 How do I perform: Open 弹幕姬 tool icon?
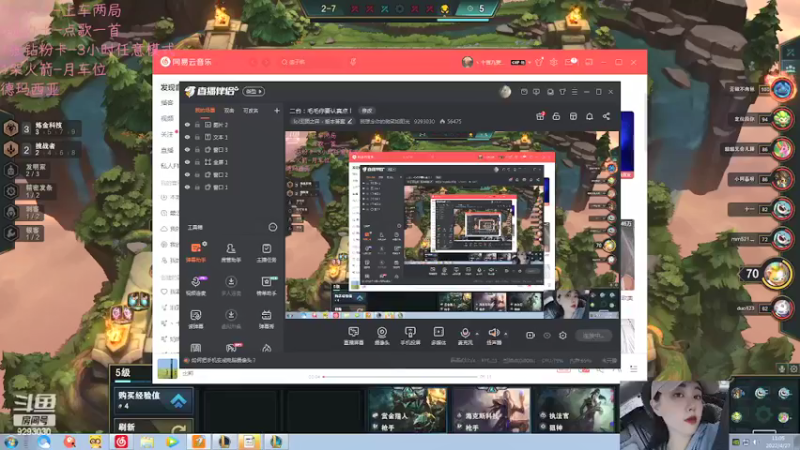(x=266, y=319)
